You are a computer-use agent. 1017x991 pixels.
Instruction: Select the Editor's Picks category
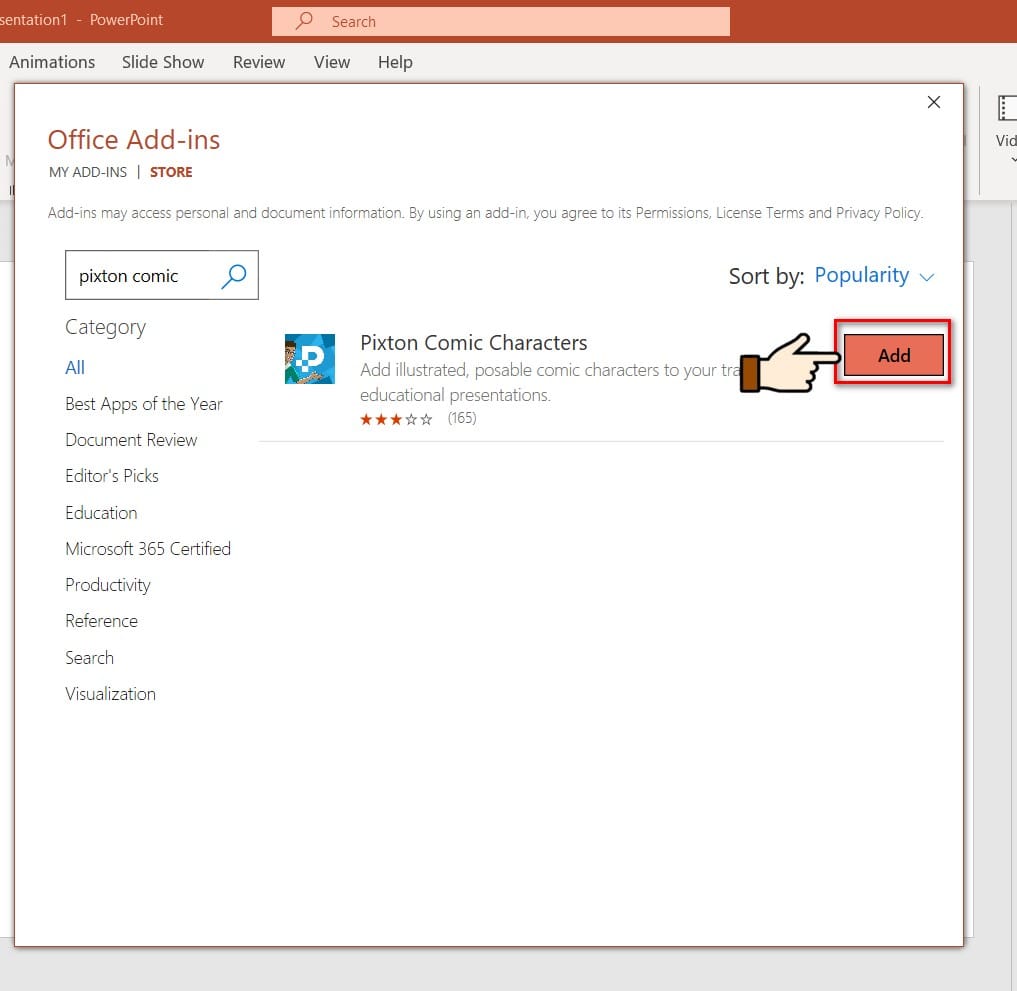coord(112,476)
